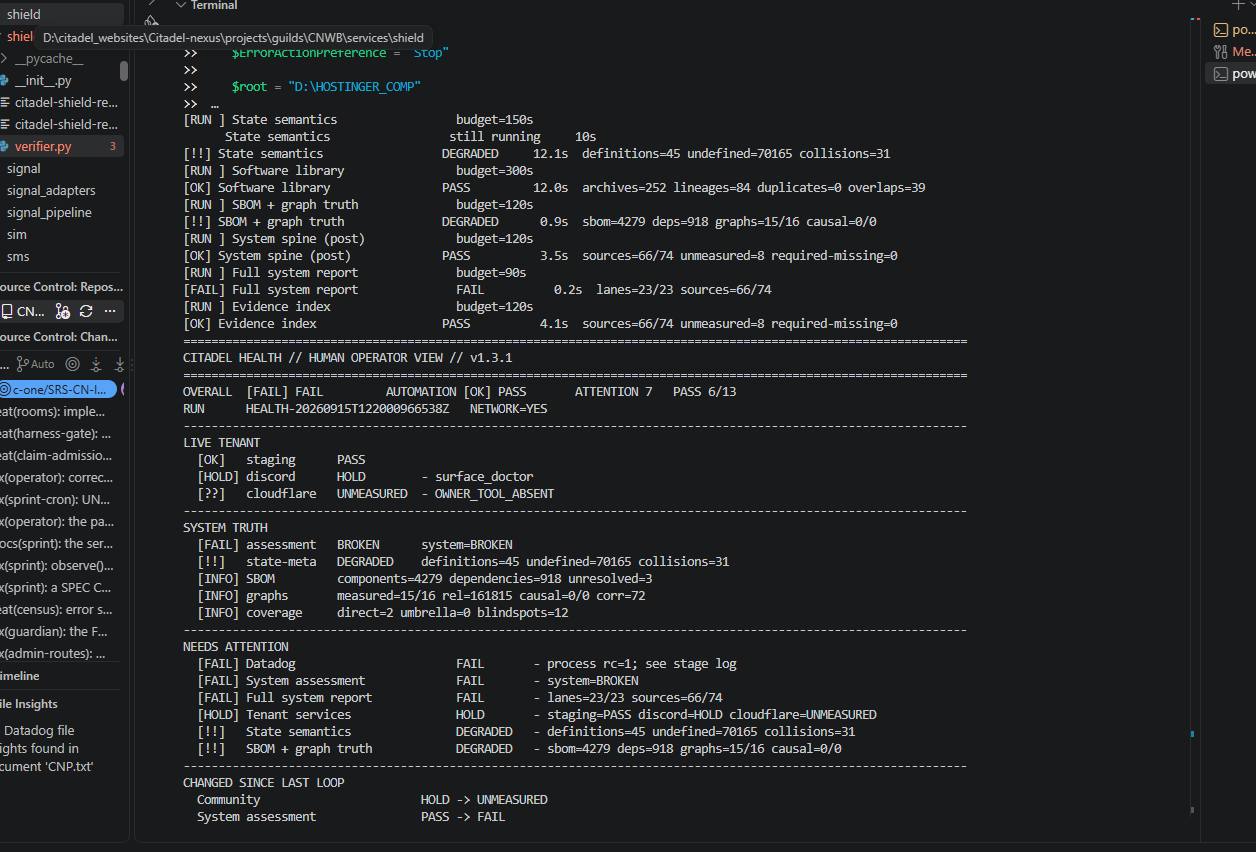Click the 'HOLD -> UNMEASURED' change text
The width and height of the screenshot is (1256, 852).
484,800
